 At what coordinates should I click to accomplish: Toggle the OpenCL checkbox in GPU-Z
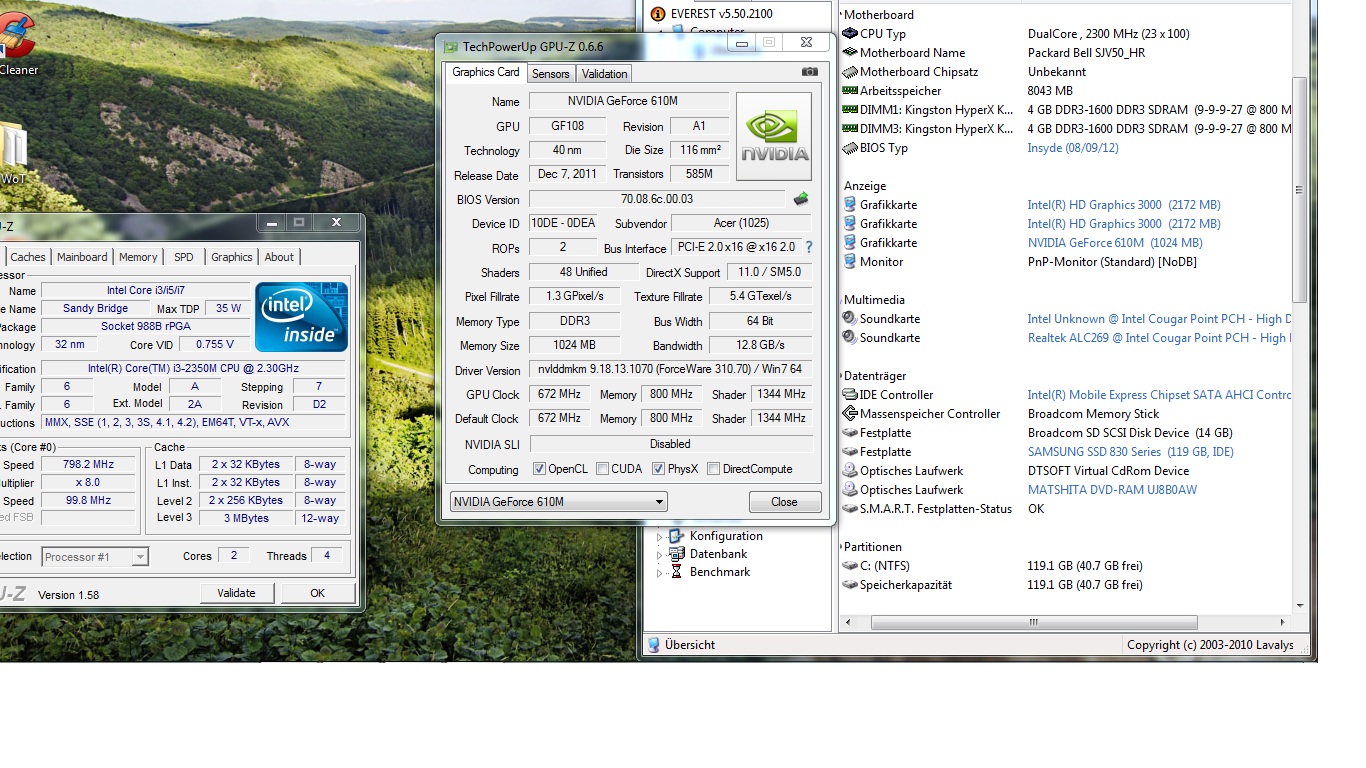tap(539, 469)
